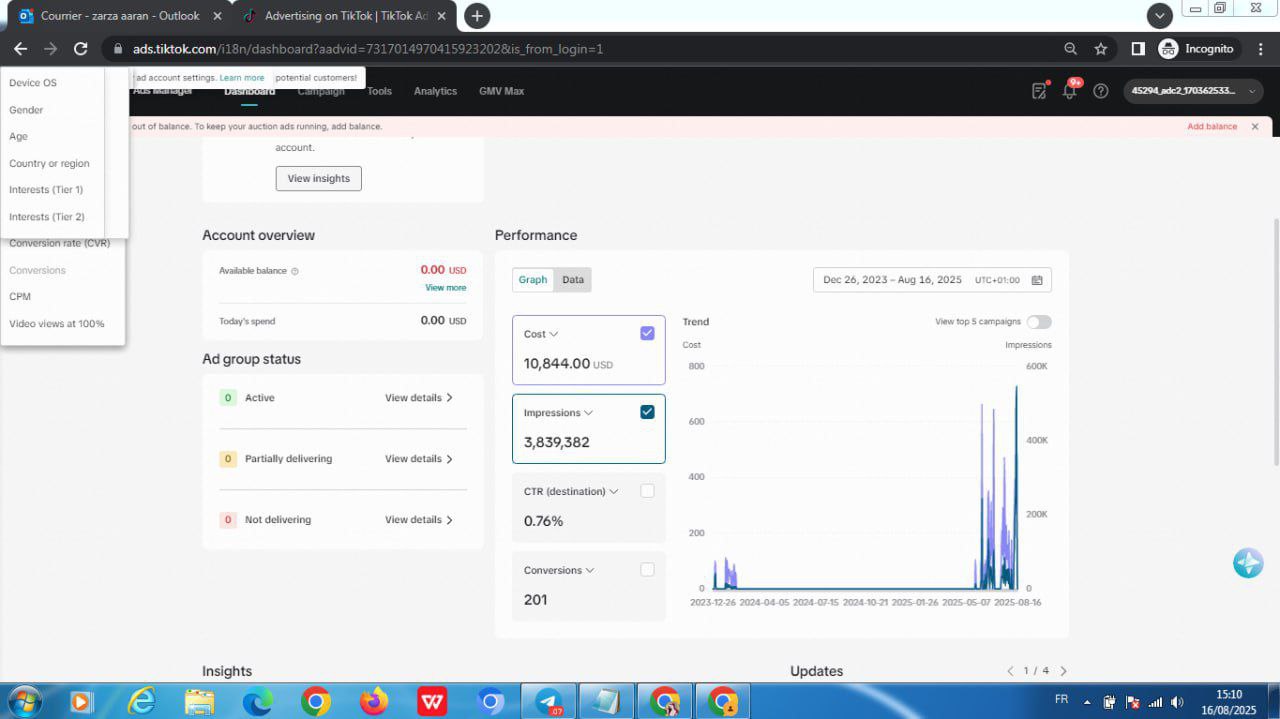This screenshot has height=719, width=1280.
Task: Open the Tools menu
Action: pyautogui.click(x=379, y=91)
